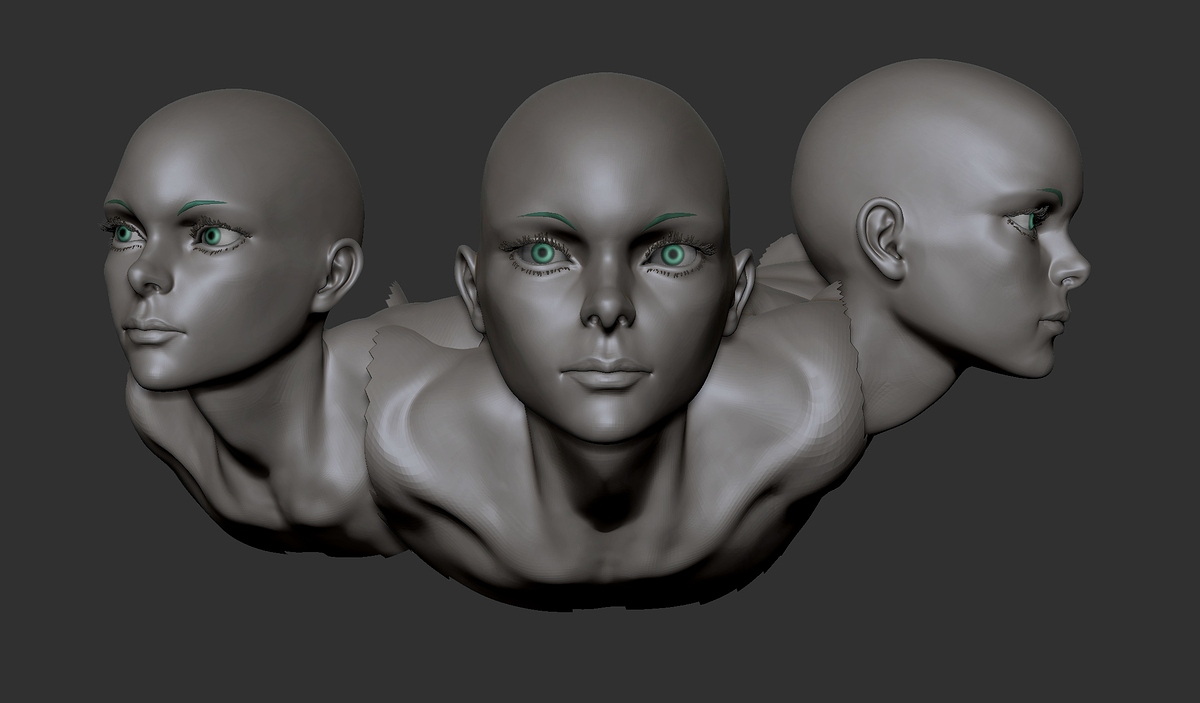Select the front-facing center head model
The height and width of the screenshot is (703, 1200).
(x=605, y=257)
